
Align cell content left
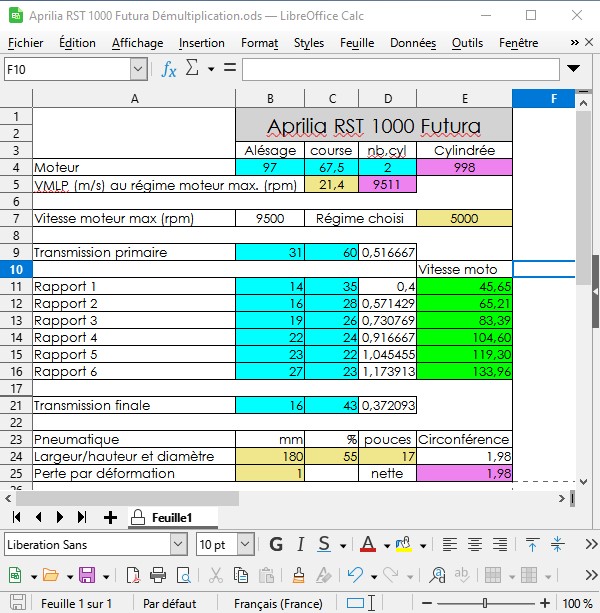(x=450, y=544)
